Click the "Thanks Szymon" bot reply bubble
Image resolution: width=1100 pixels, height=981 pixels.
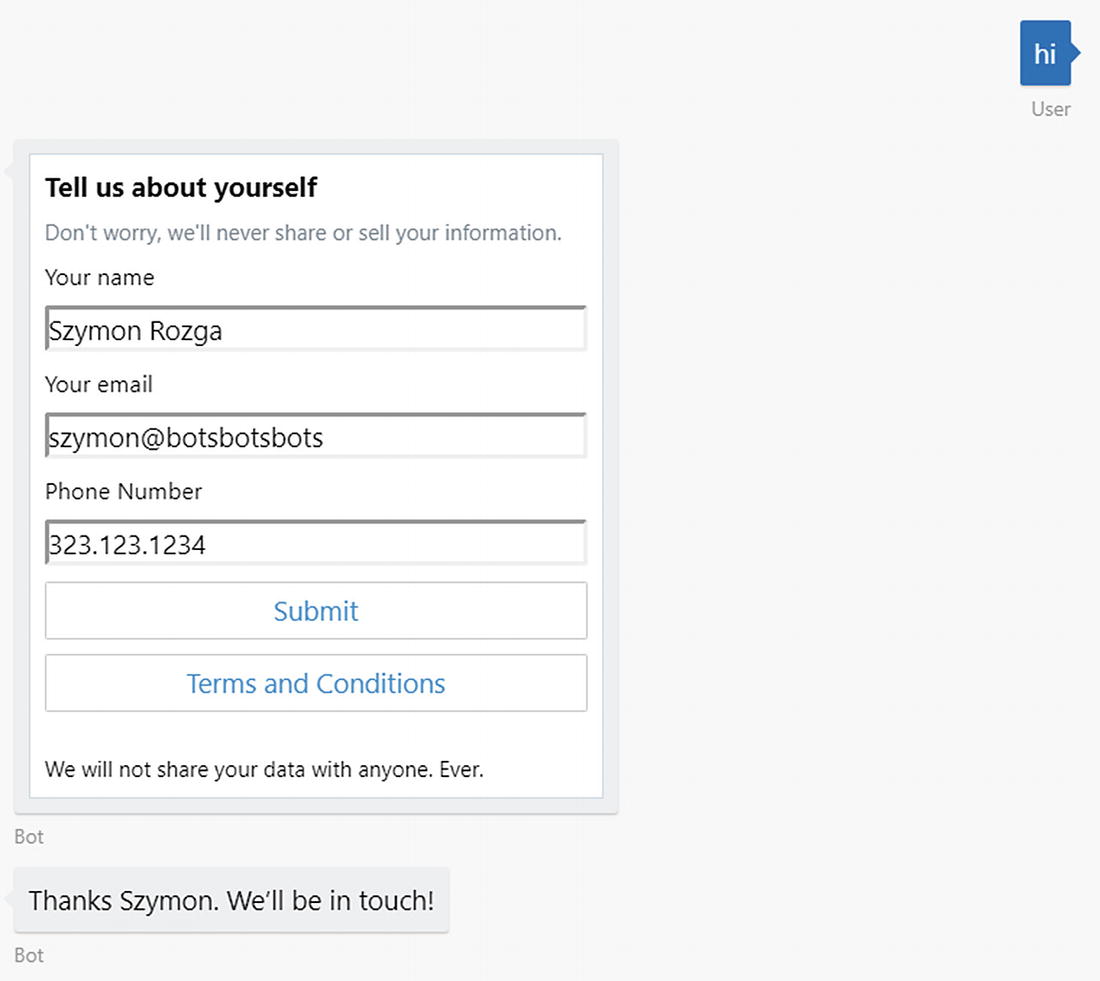click(231, 900)
